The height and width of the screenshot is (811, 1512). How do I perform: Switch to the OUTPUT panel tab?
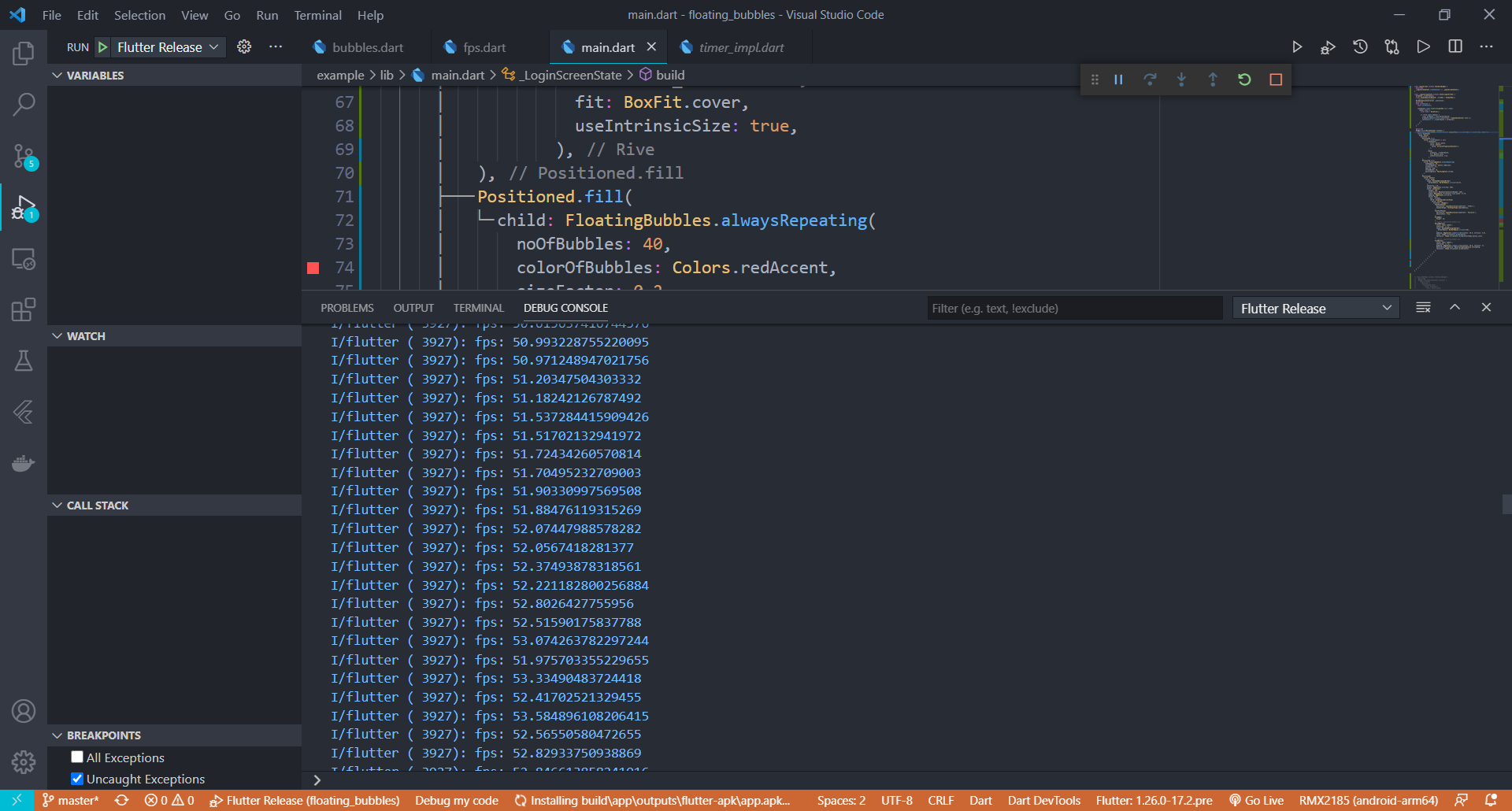tap(413, 308)
